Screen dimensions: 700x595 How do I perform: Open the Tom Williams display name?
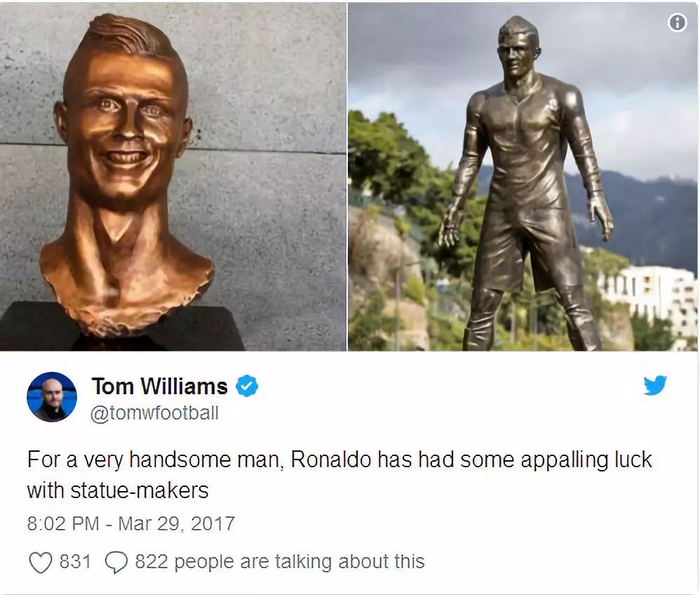159,386
